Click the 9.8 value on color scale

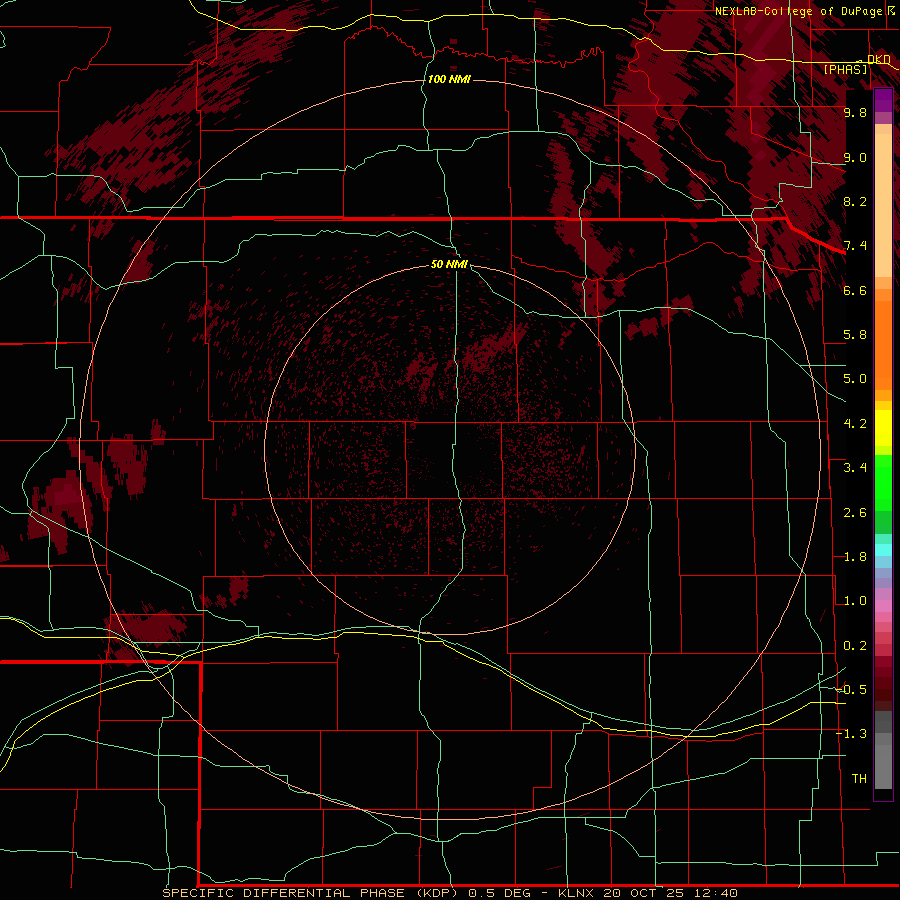[x=855, y=112]
